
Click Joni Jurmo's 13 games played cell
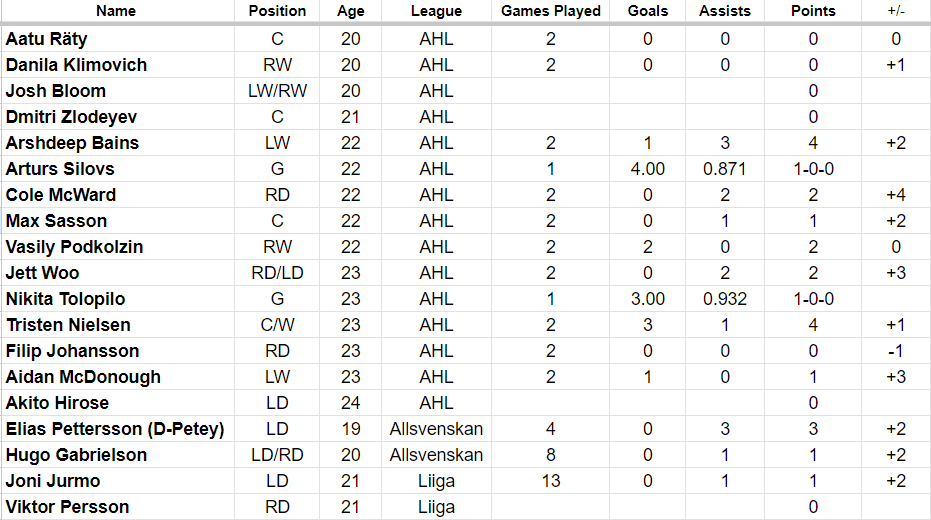click(551, 481)
